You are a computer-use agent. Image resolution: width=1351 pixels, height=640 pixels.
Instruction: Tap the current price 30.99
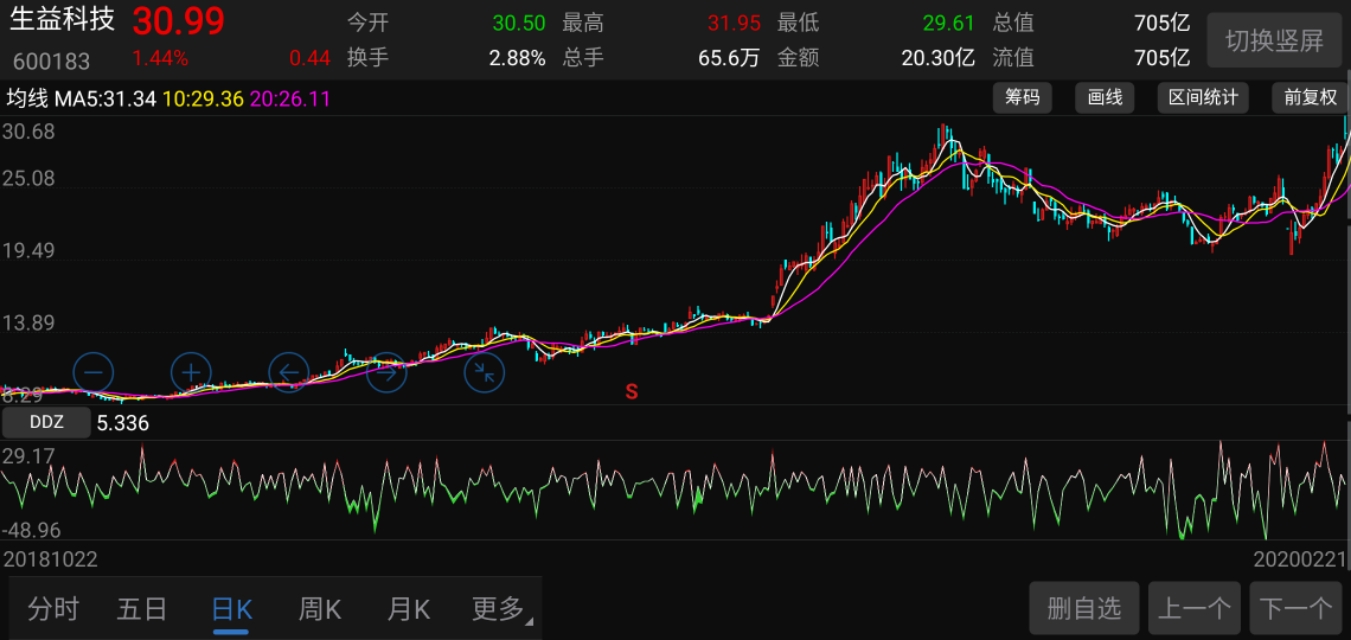coord(179,21)
